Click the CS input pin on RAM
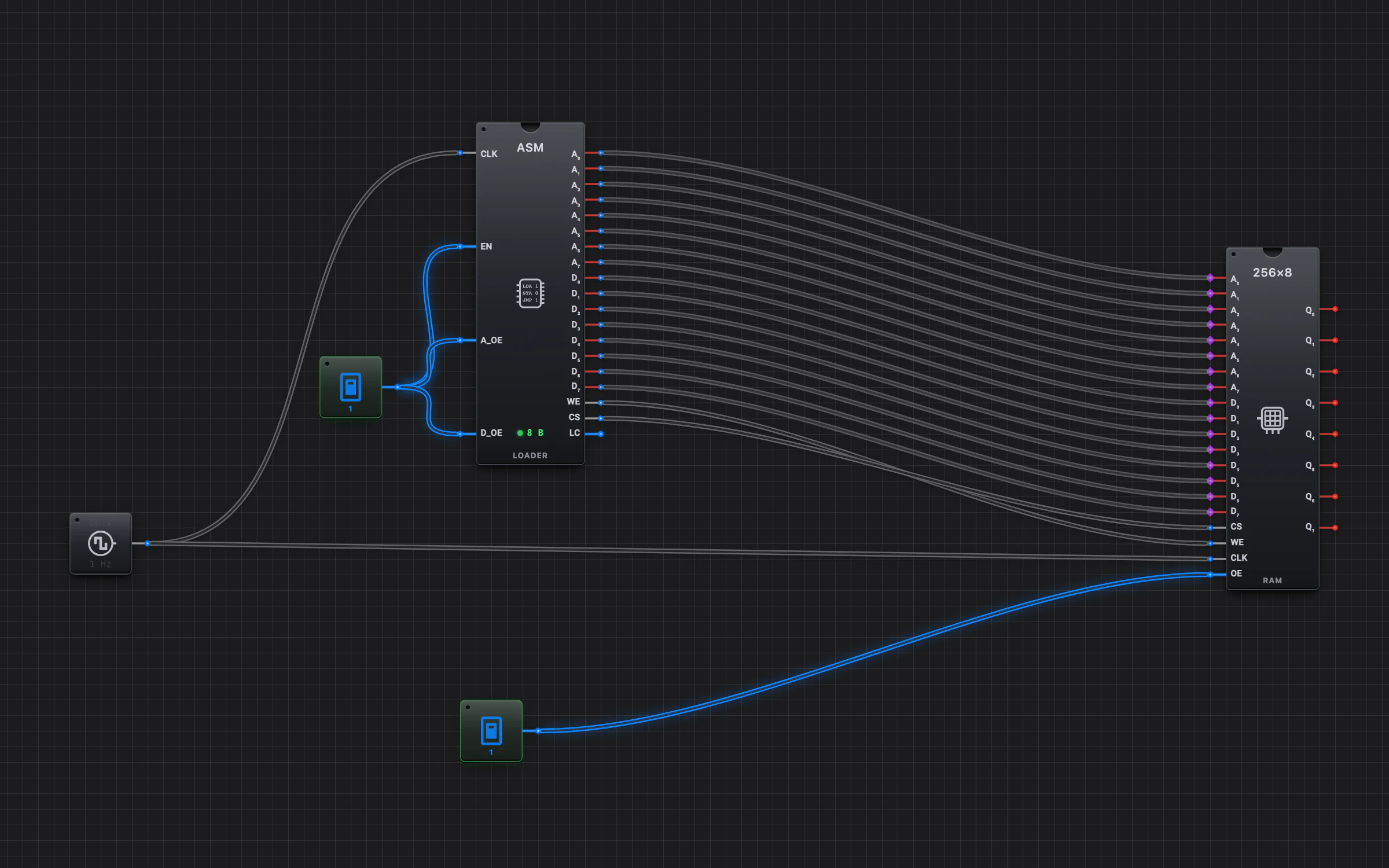Image resolution: width=1389 pixels, height=868 pixels. coord(1210,528)
